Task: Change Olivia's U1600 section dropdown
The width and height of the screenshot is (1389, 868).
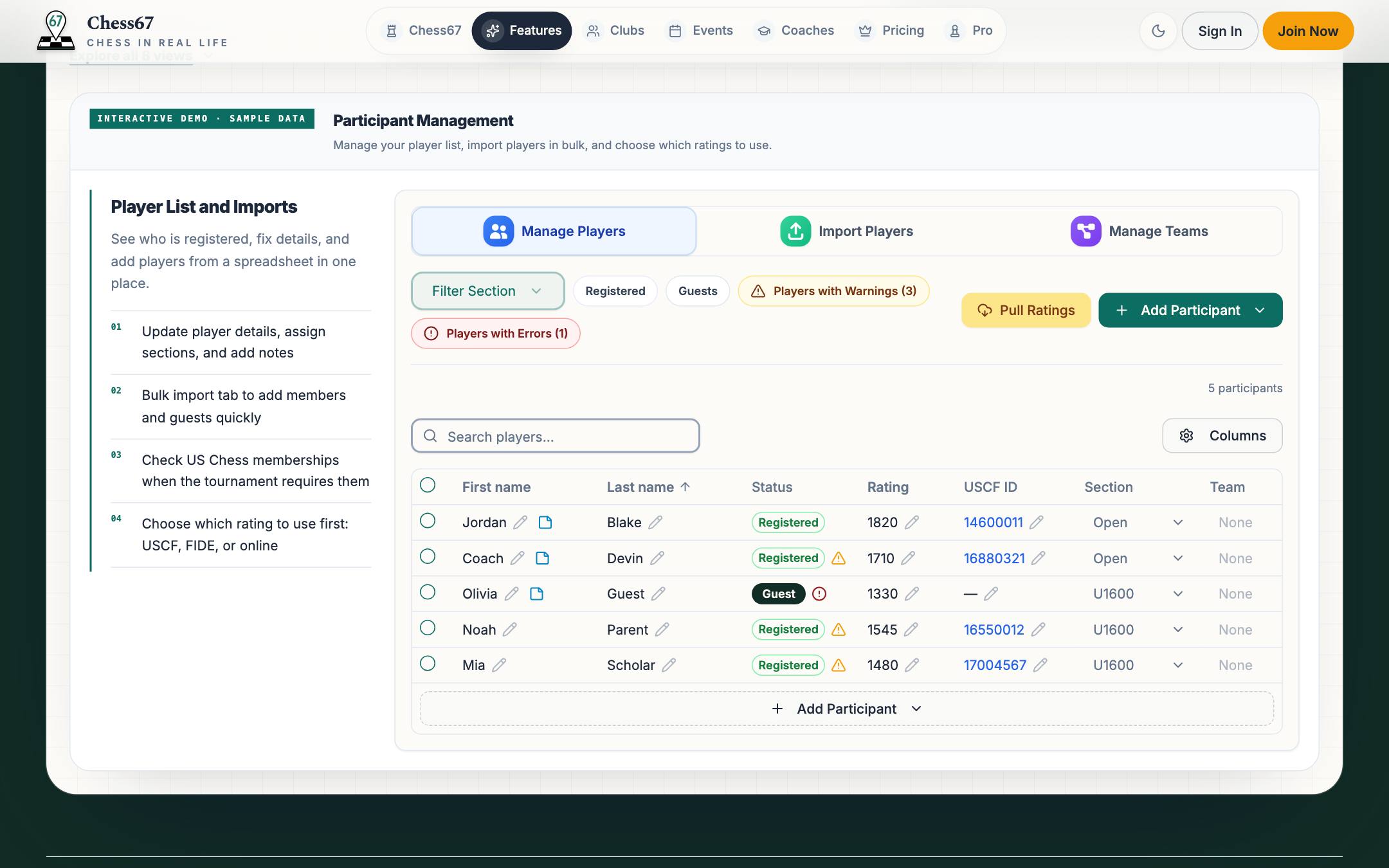Action: 1138,594
